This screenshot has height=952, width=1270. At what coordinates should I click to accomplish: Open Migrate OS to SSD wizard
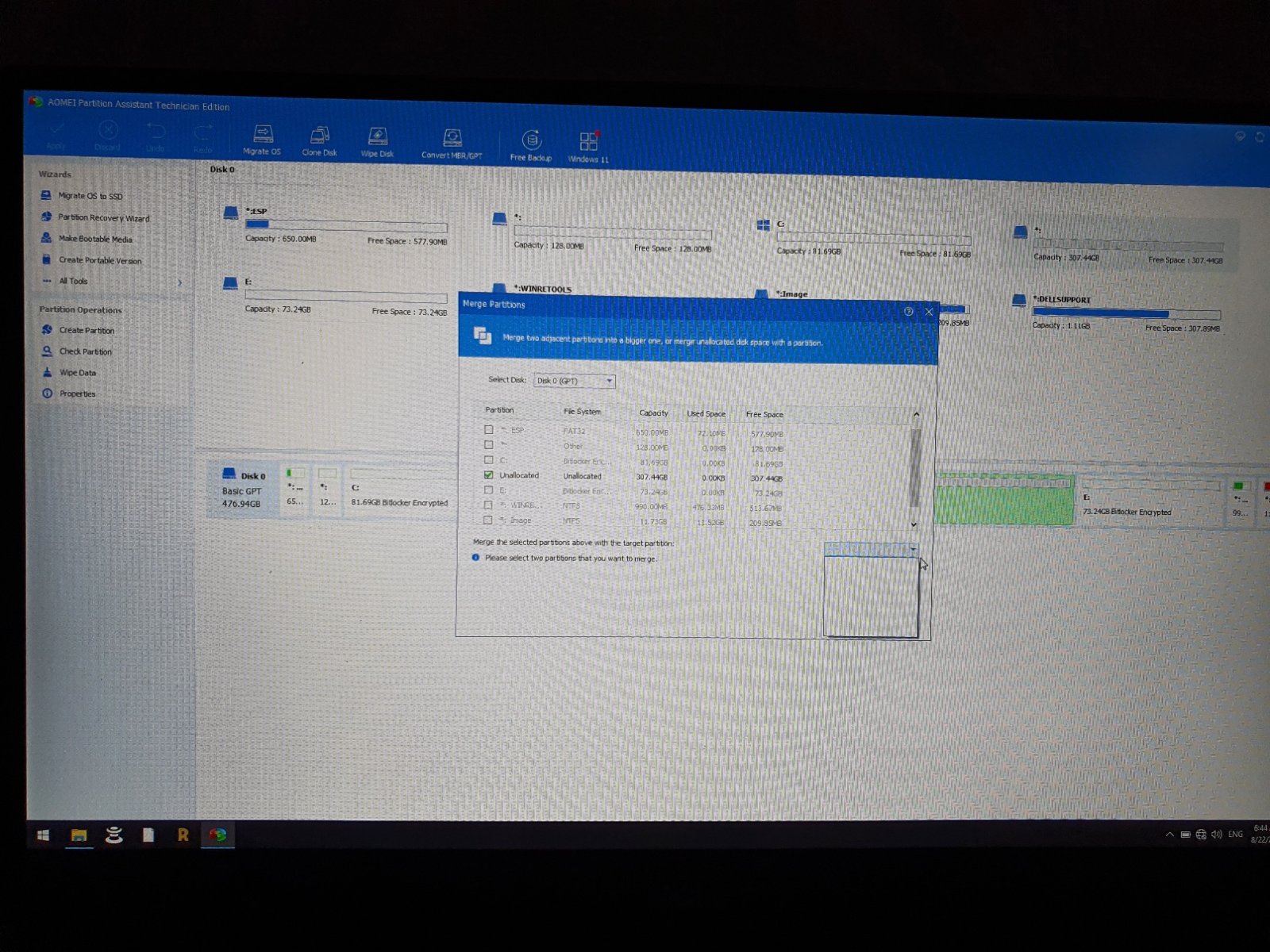[82, 196]
